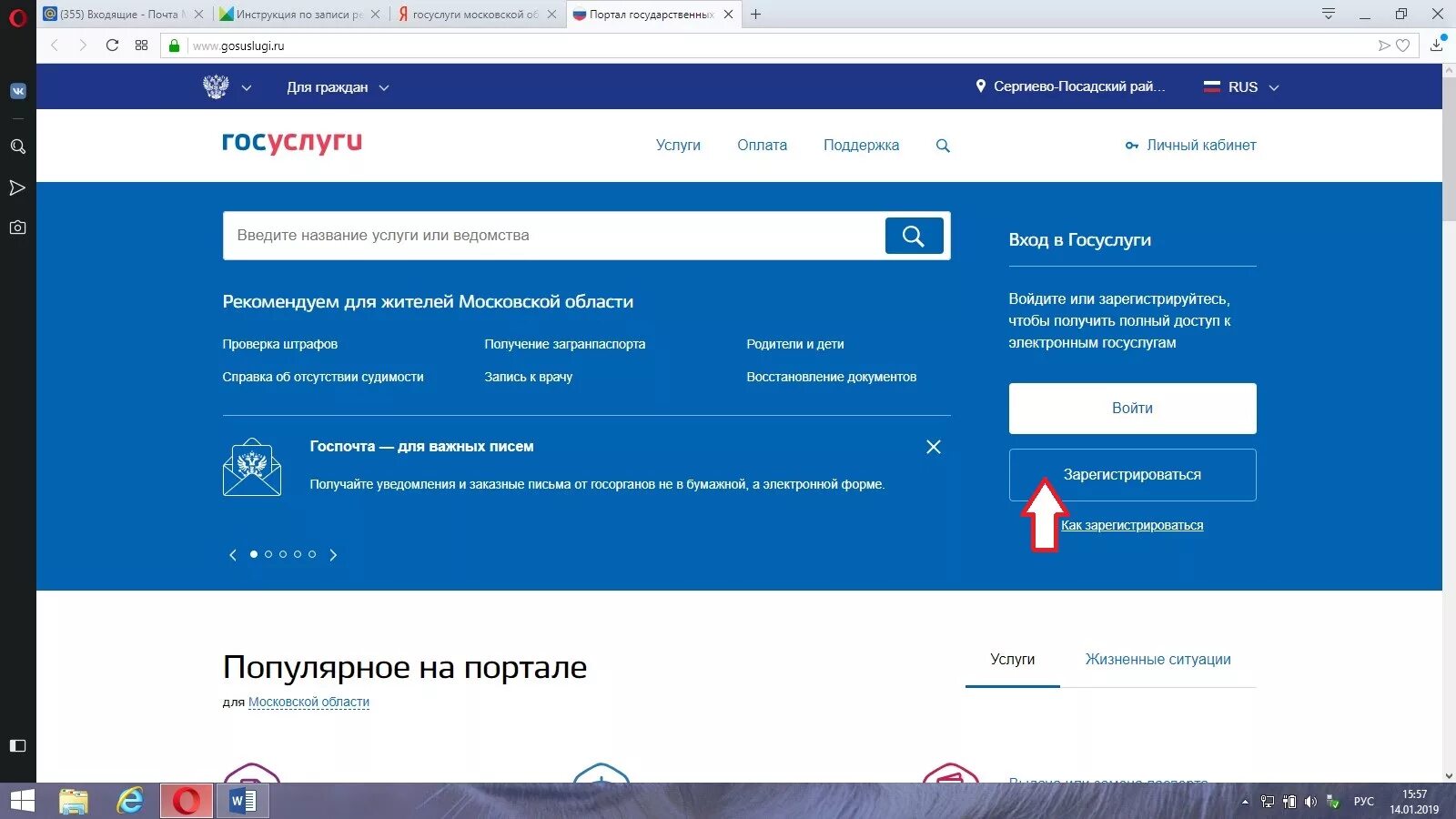The image size is (1456, 819).
Task: Click the Зарегистрироваться button
Action: pos(1132,475)
